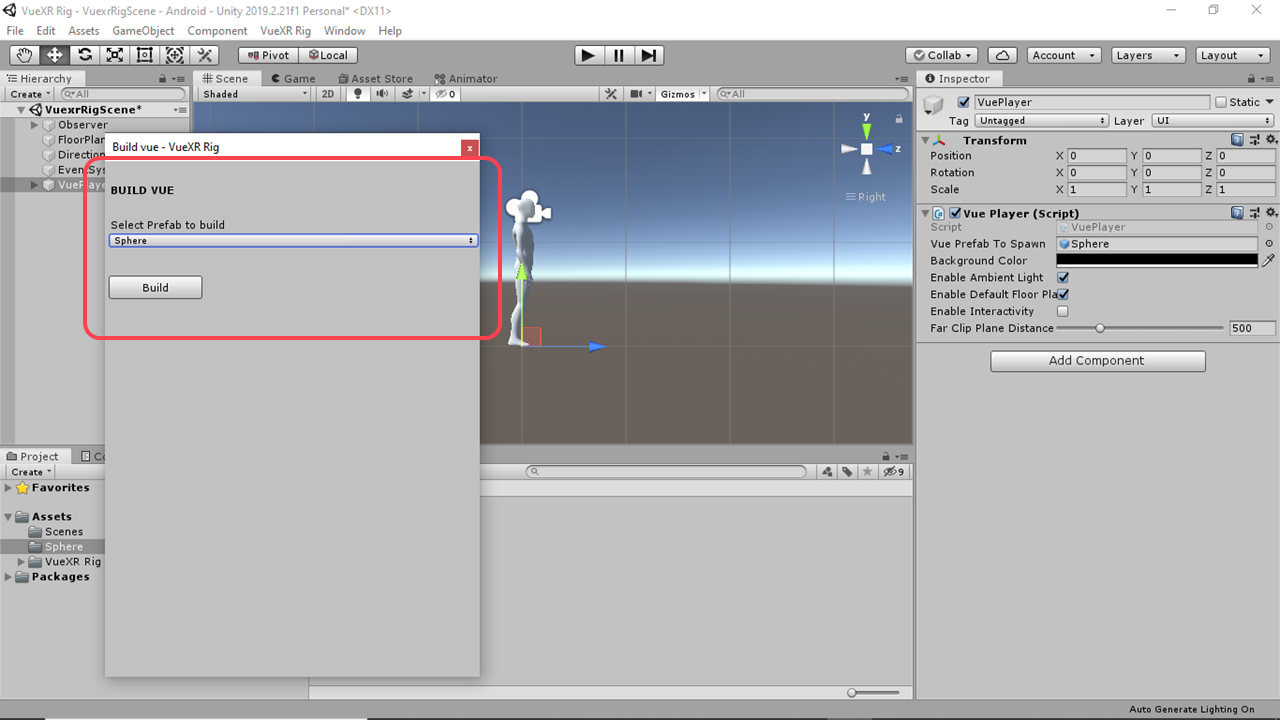Open the Shaded draw mode dropdown
Viewport: 1280px width, 720px height.
point(255,94)
